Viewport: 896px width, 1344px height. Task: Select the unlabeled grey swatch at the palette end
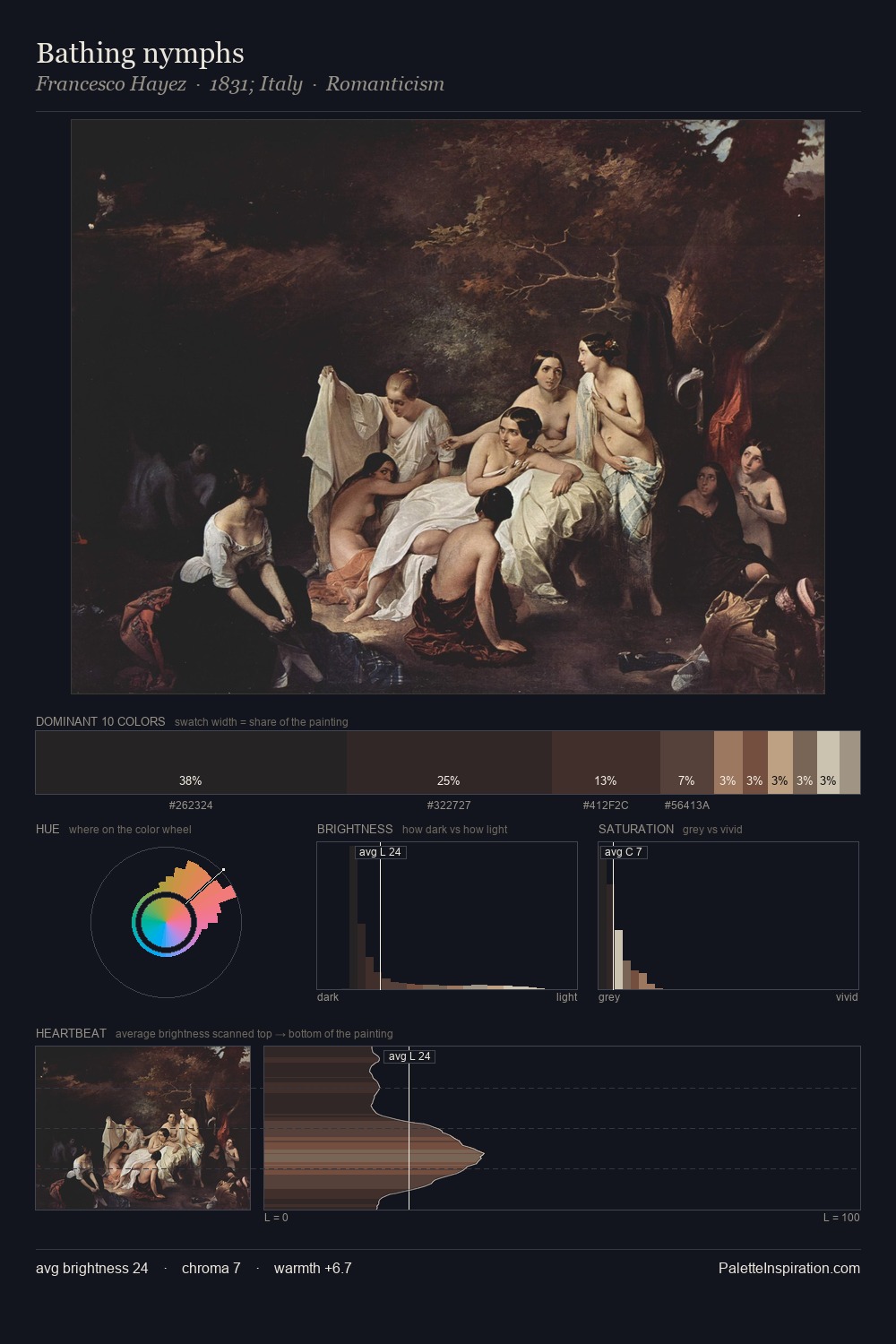coord(850,762)
